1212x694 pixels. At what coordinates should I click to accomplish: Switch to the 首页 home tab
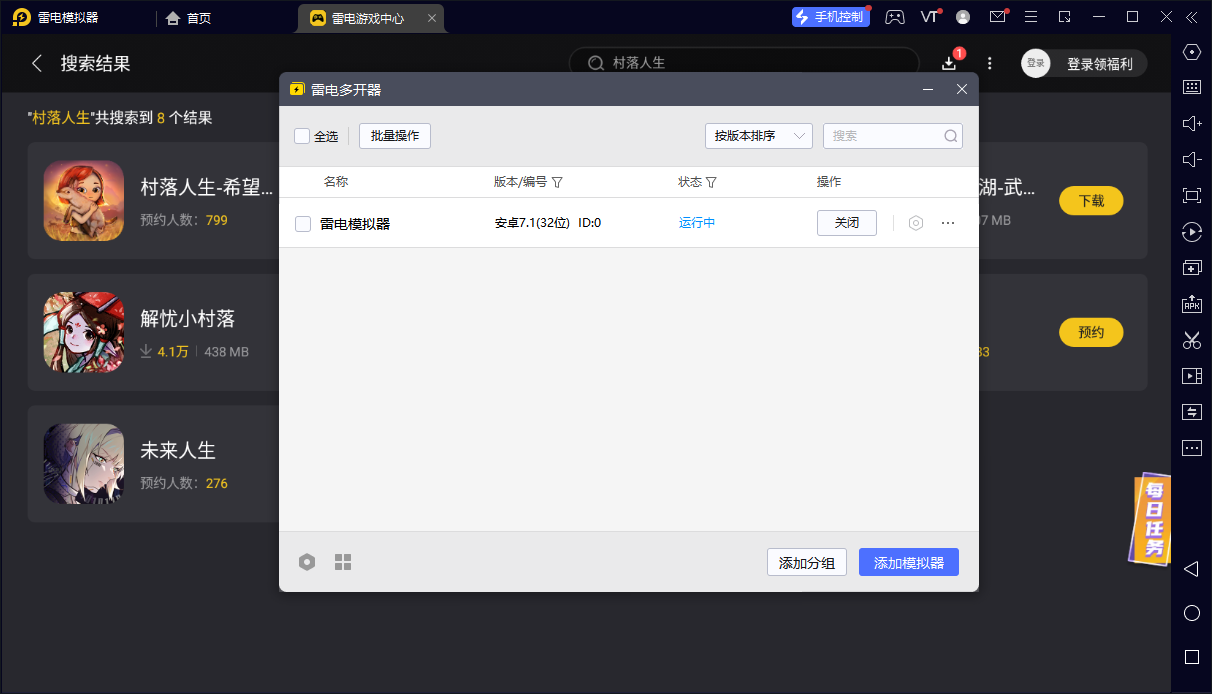pyautogui.click(x=189, y=18)
